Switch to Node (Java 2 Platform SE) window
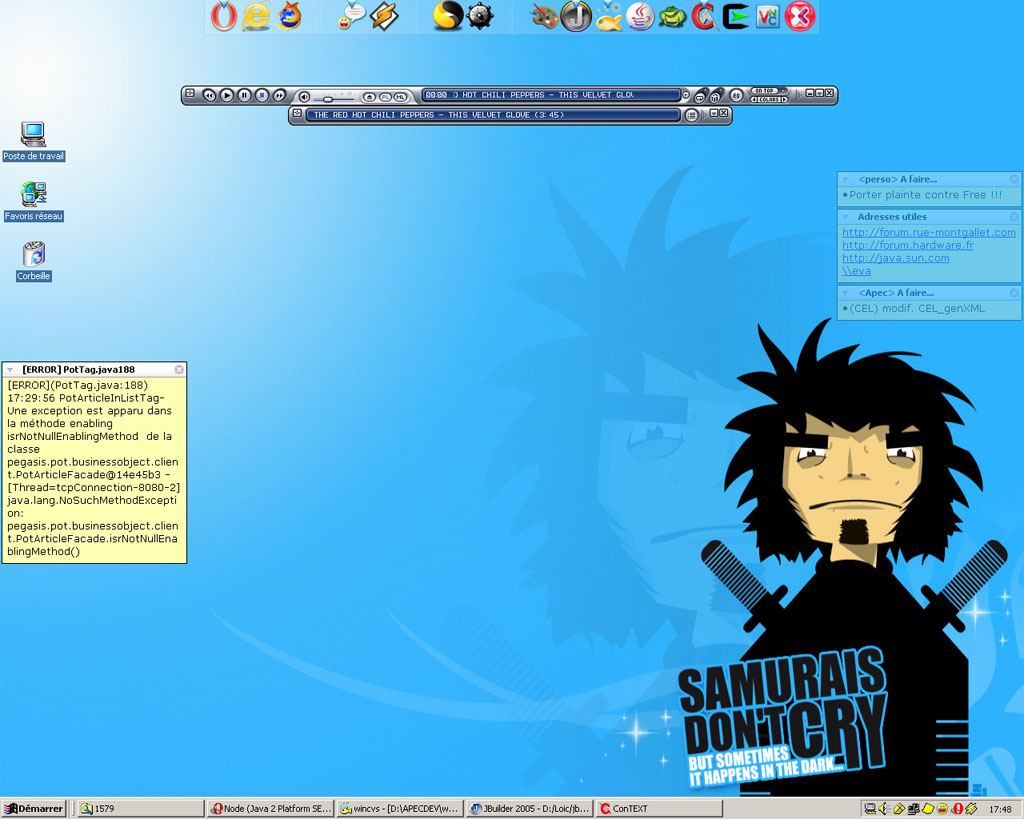The height and width of the screenshot is (819, 1024). coord(270,809)
